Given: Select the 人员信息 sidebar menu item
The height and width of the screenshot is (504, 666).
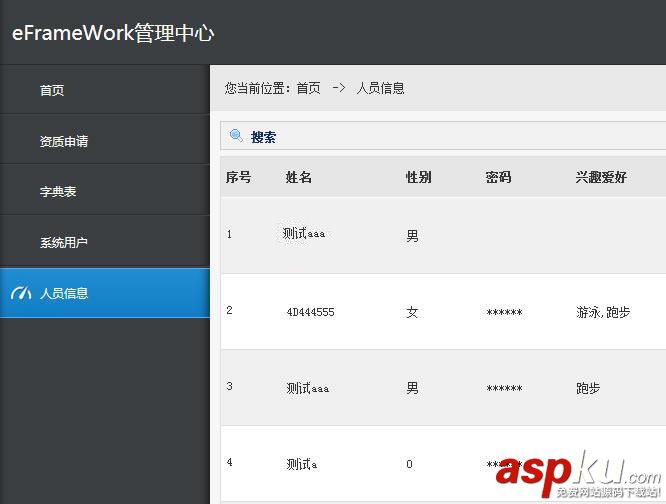Looking at the screenshot, I should [x=105, y=293].
